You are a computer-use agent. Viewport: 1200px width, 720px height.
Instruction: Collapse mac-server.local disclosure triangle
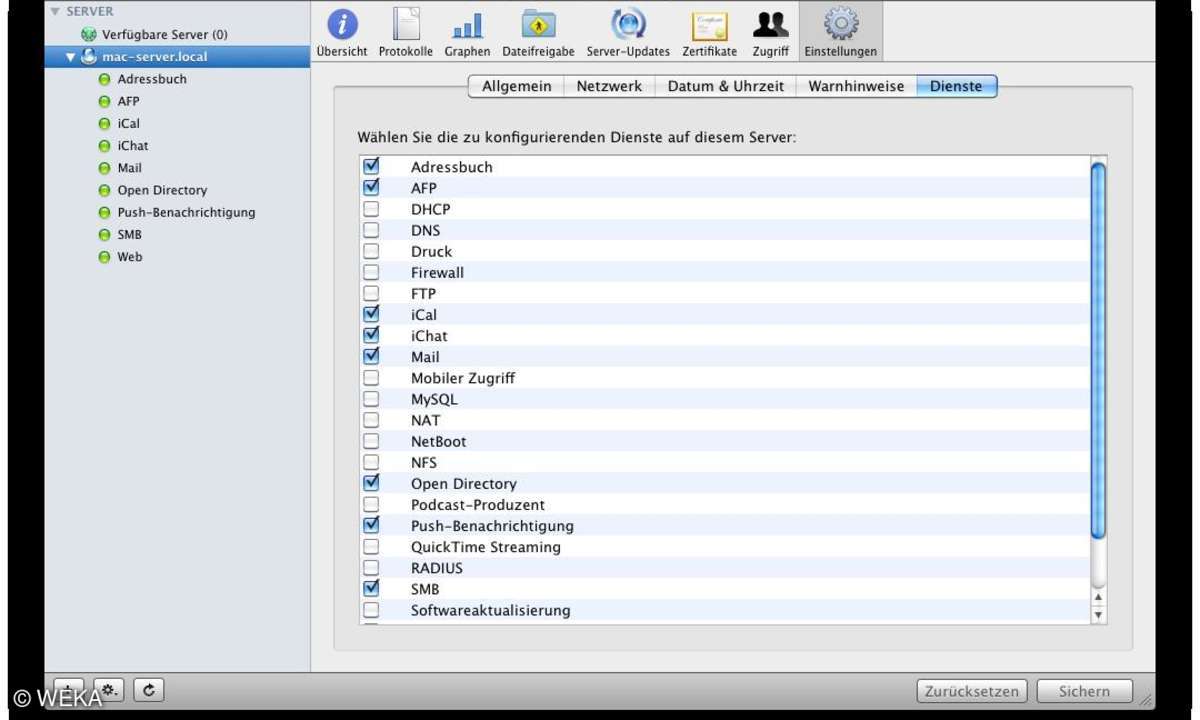71,57
